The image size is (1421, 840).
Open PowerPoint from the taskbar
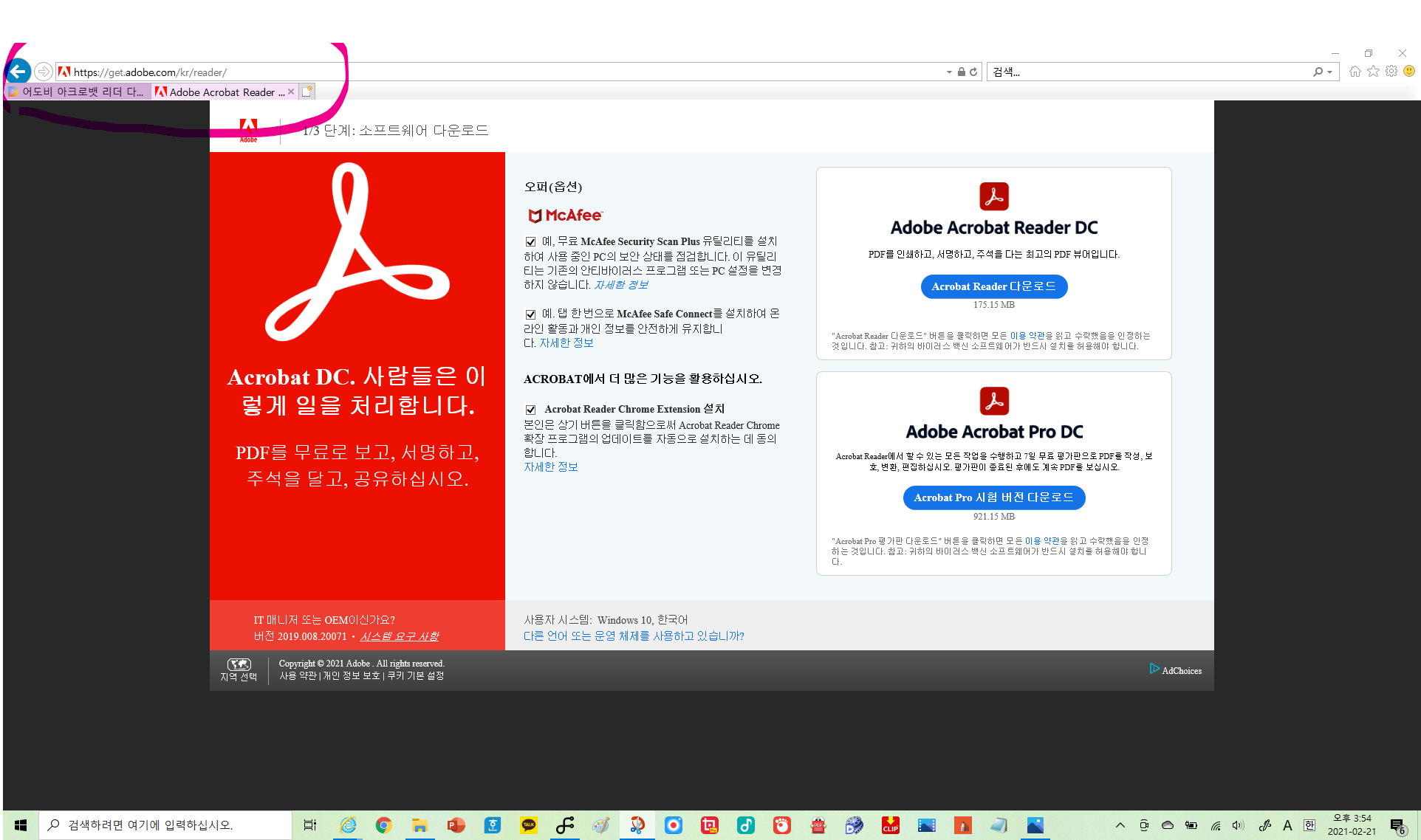point(456,825)
